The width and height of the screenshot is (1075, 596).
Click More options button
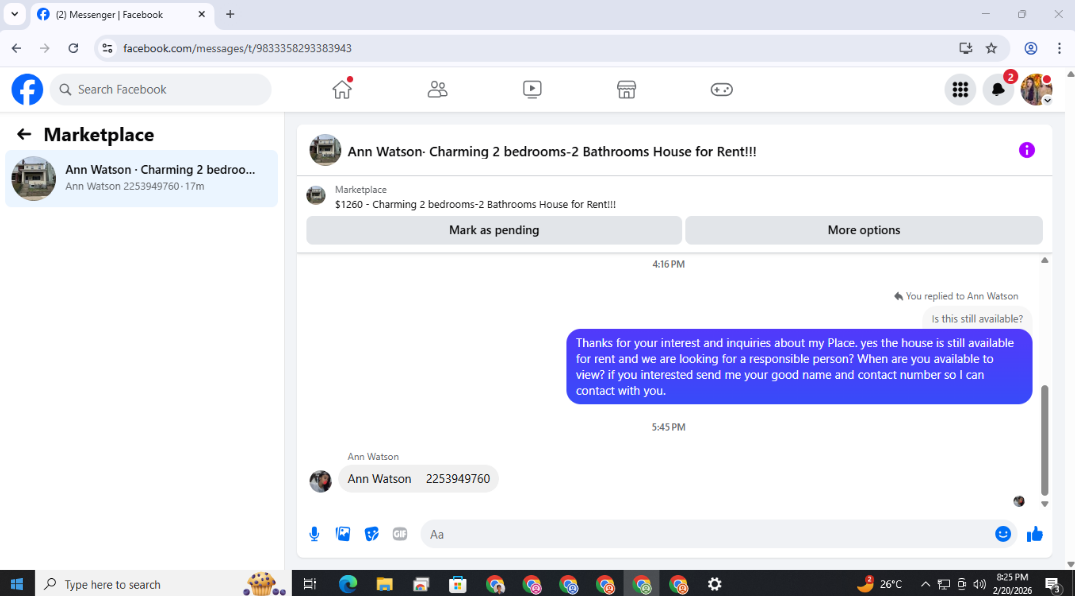864,230
